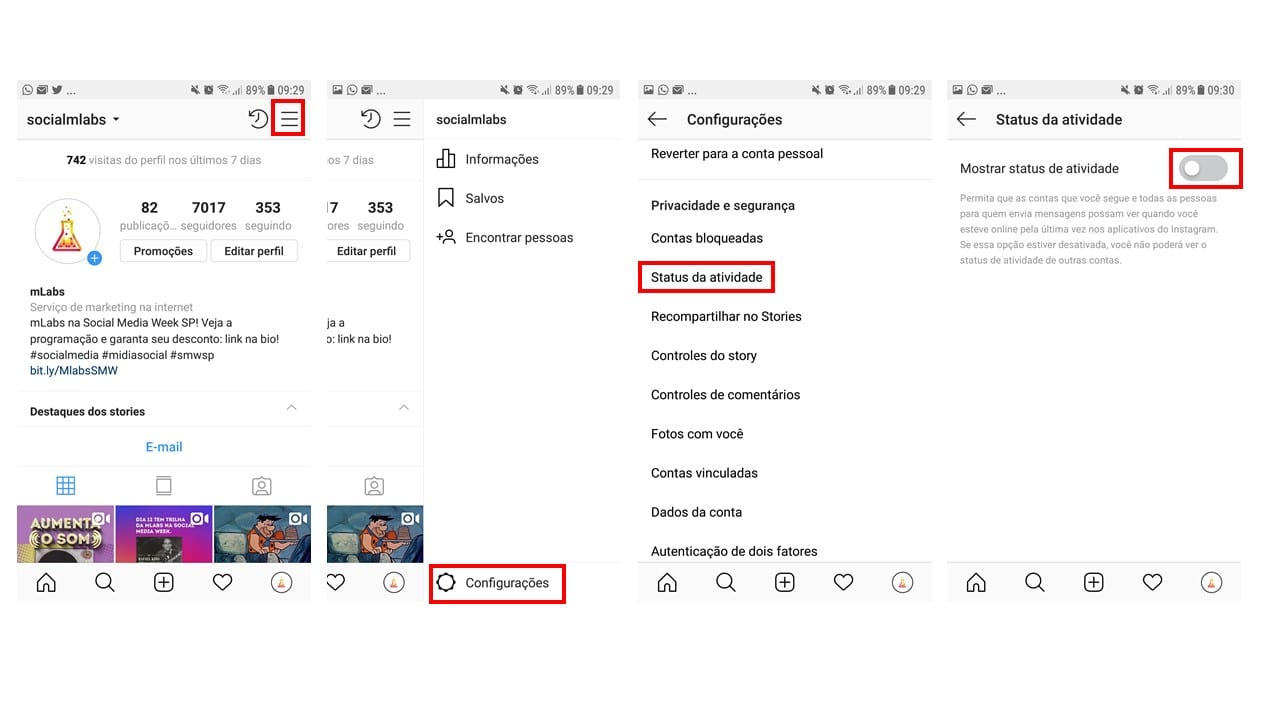This screenshot has height=720, width=1280.
Task: Tap New post plus on Configurações screen
Action: pos(785,583)
